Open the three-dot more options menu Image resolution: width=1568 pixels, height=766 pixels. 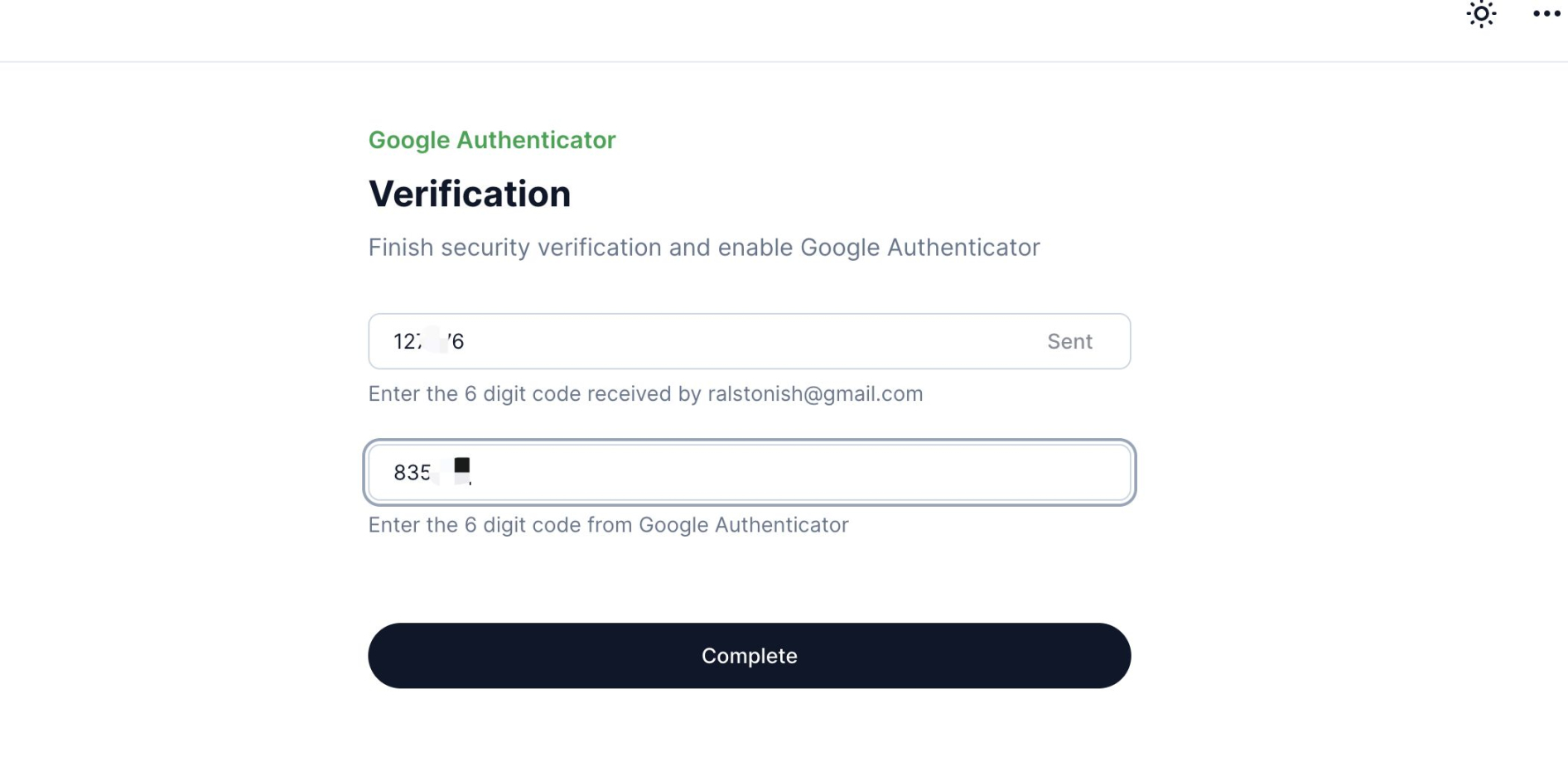coord(1546,14)
